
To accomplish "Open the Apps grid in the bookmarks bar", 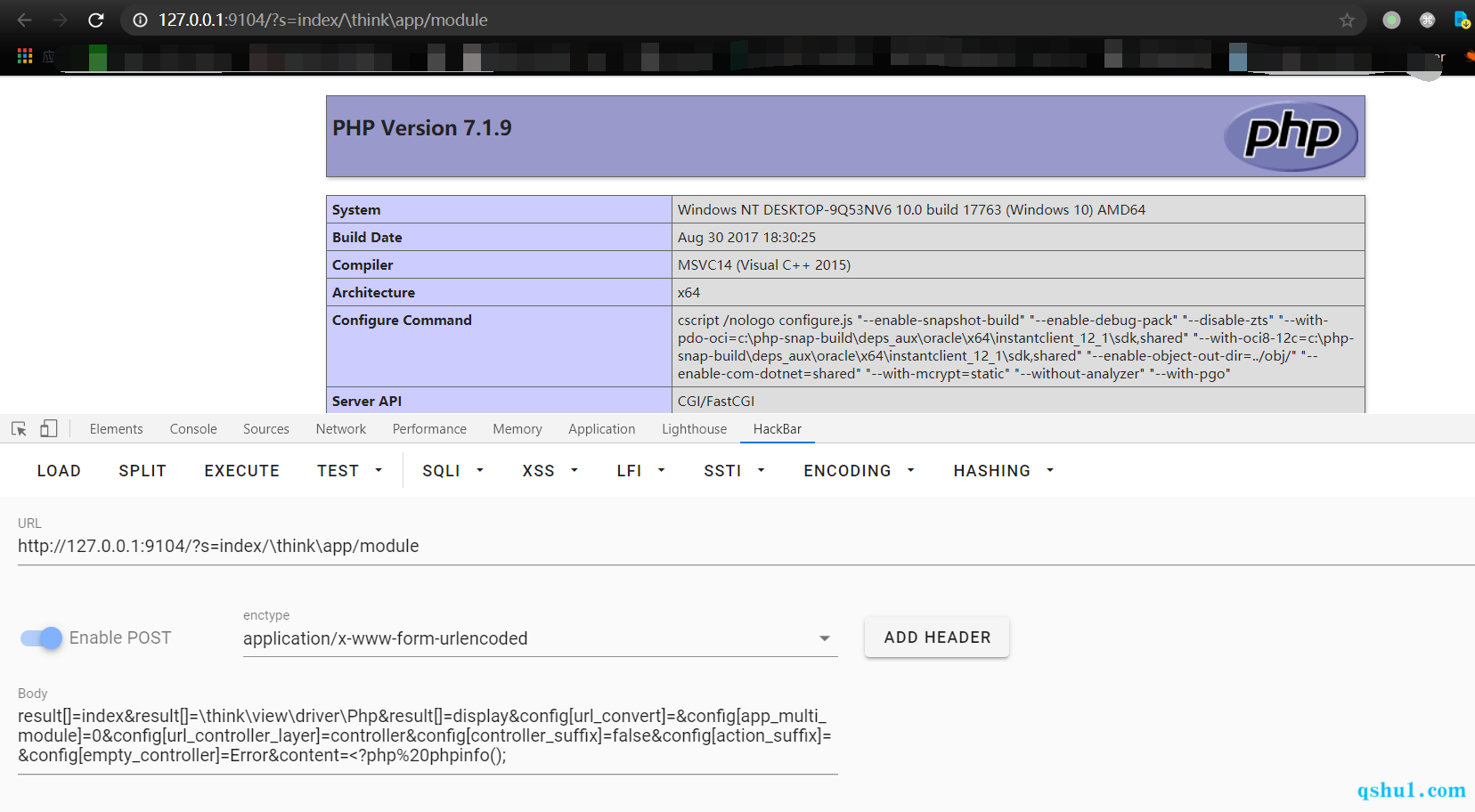I will 25,56.
